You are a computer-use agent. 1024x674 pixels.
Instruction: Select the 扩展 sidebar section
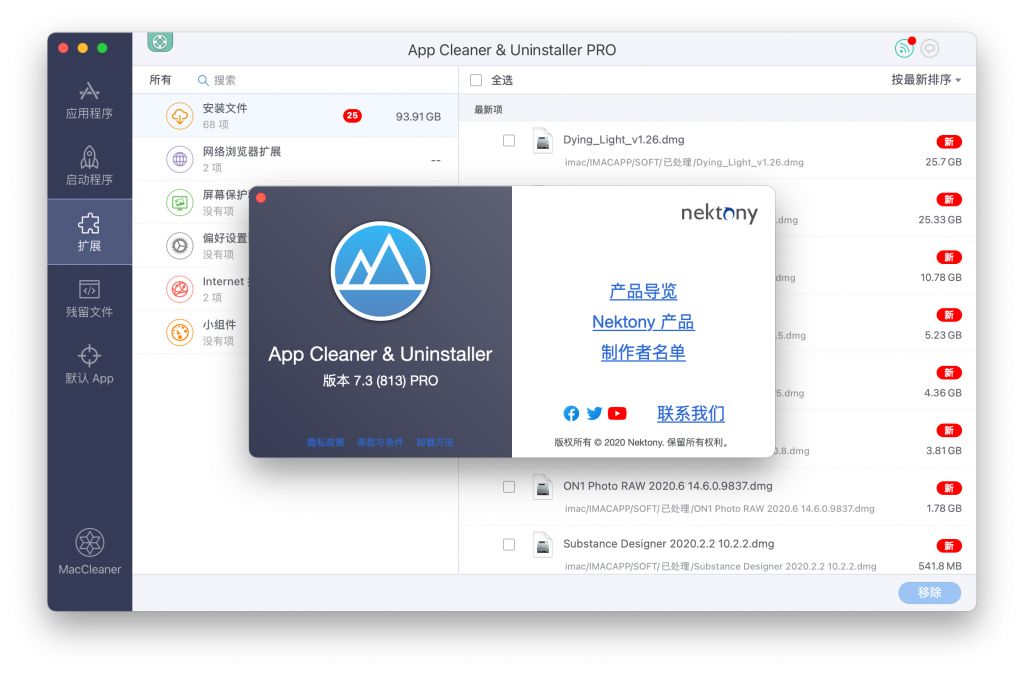pos(89,232)
